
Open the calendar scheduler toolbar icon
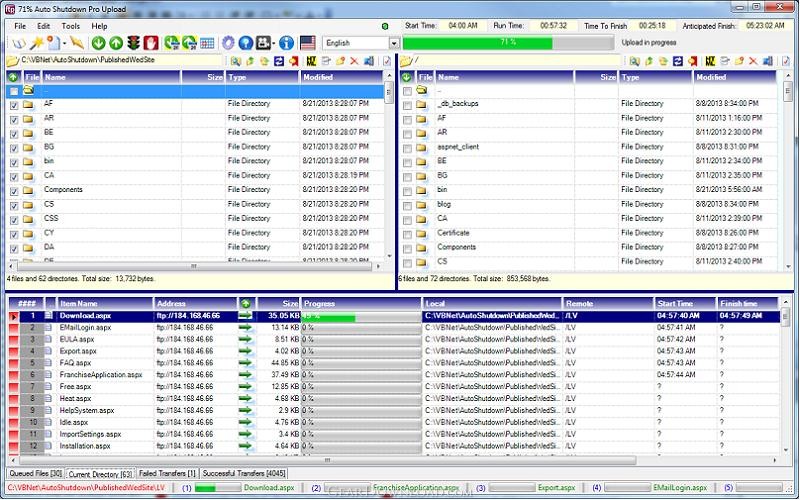(207, 43)
